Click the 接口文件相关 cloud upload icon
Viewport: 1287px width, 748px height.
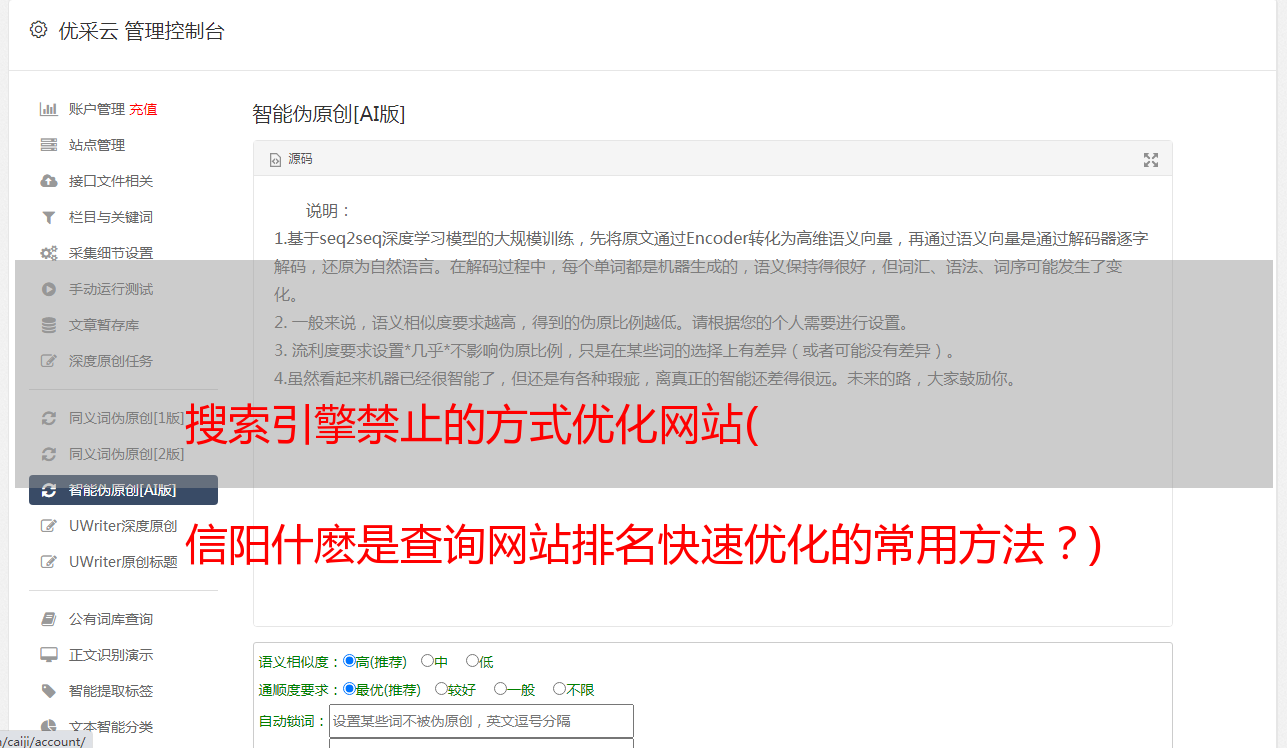point(48,181)
